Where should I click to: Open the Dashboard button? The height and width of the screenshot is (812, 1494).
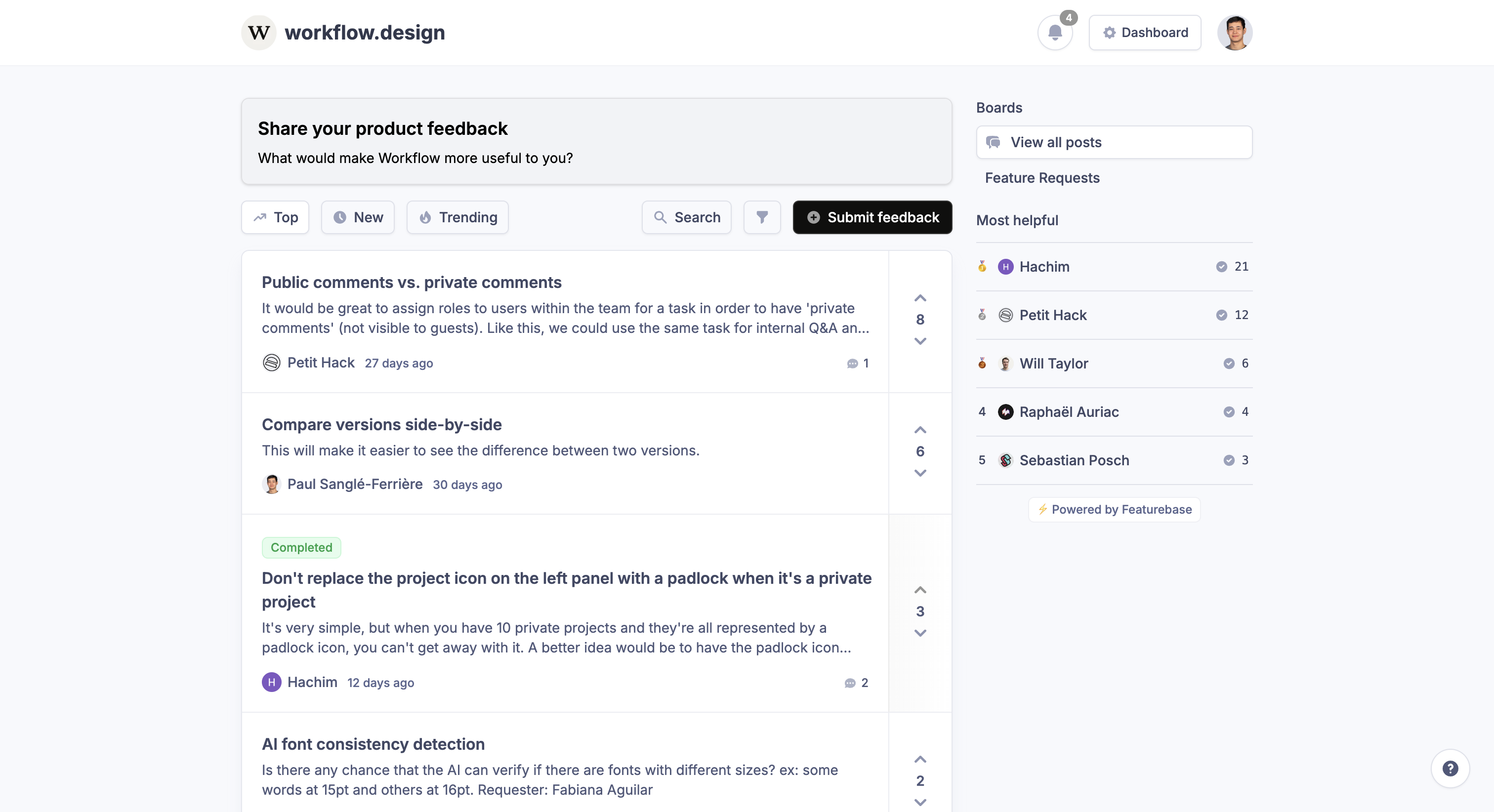click(1145, 33)
